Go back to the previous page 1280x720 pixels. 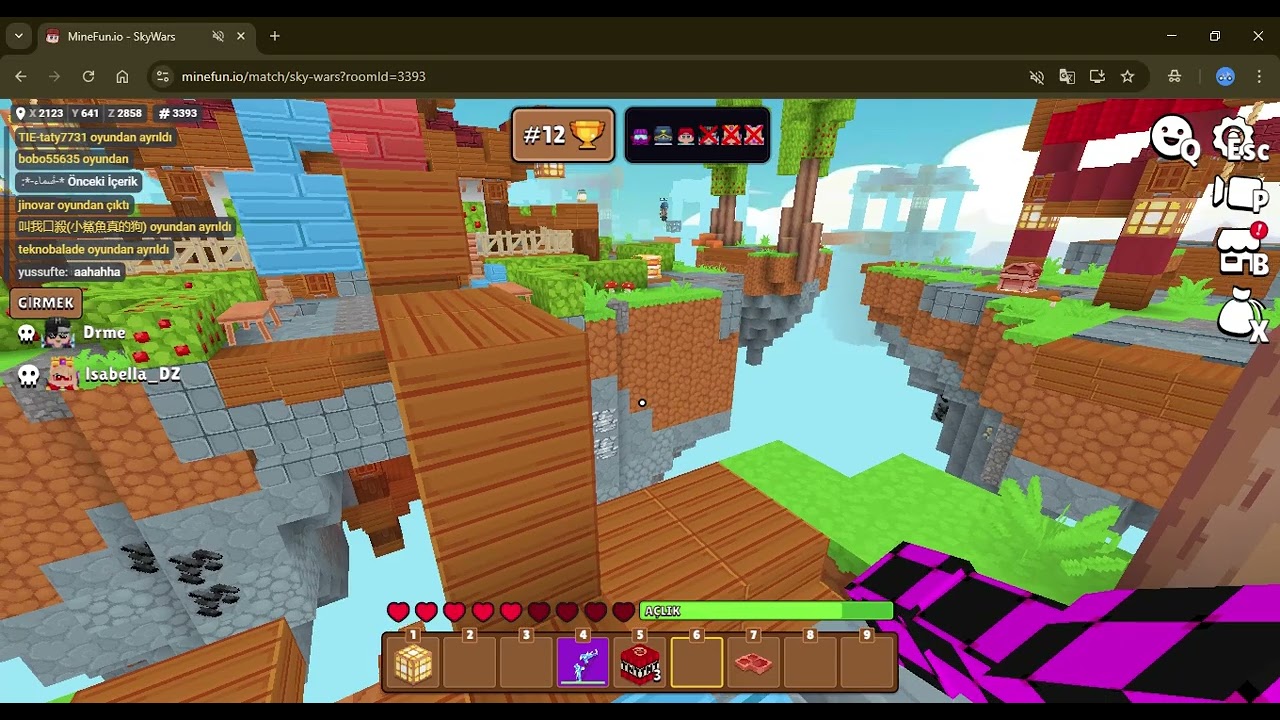(21, 76)
